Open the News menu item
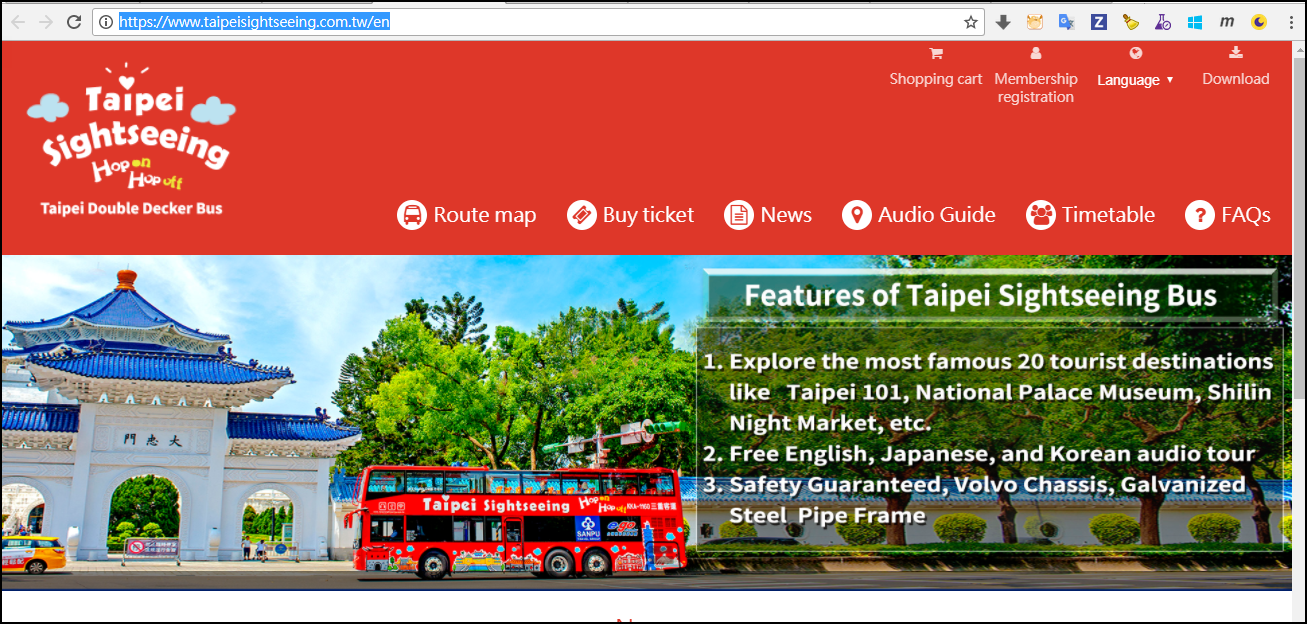 (768, 215)
